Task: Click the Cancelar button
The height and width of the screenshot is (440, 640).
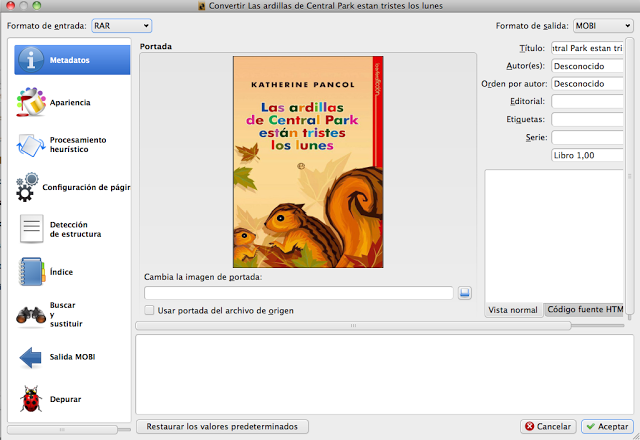Action: (x=548, y=427)
